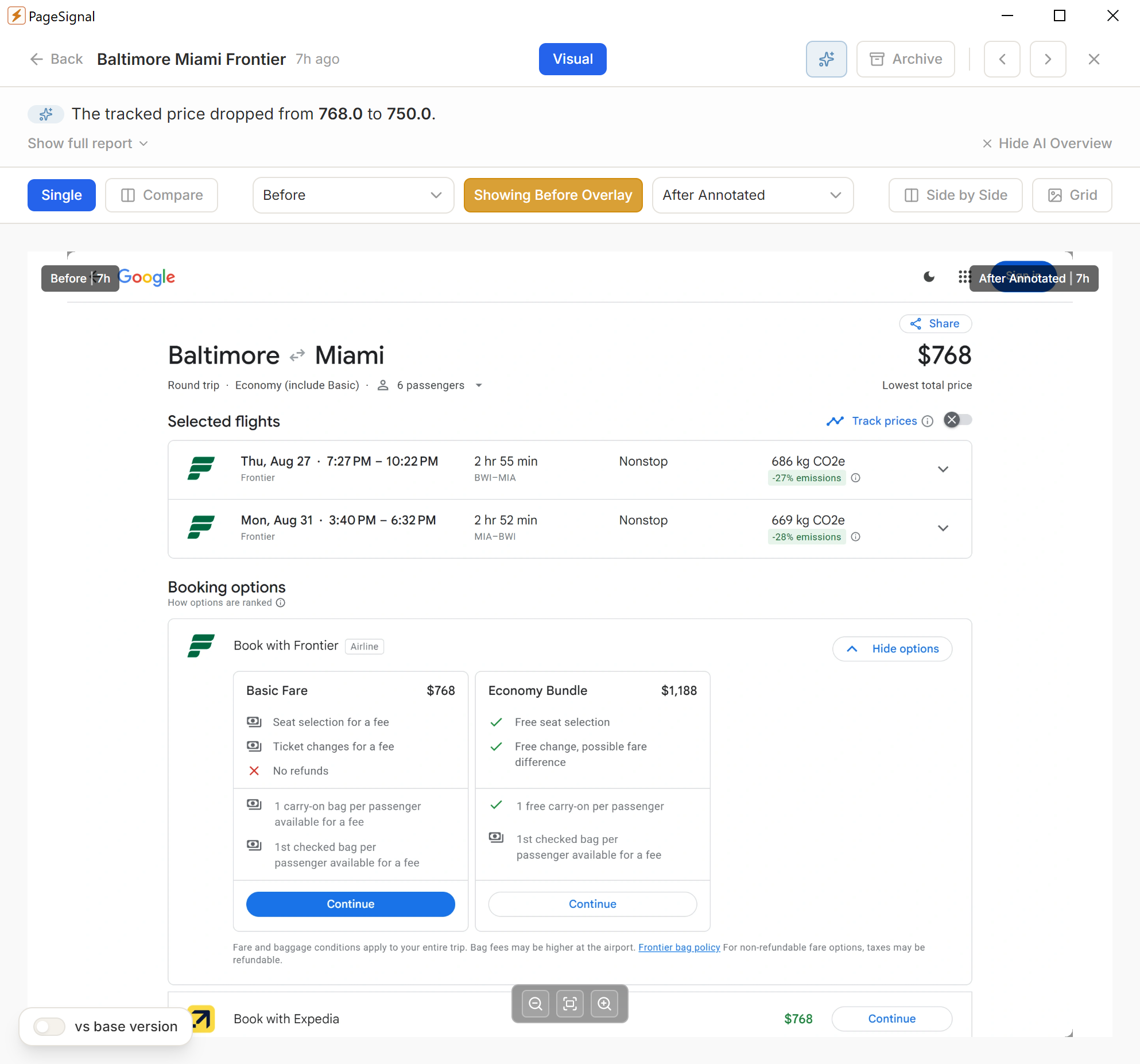Click the -28% emissions badge
The image size is (1140, 1064).
tap(806, 537)
